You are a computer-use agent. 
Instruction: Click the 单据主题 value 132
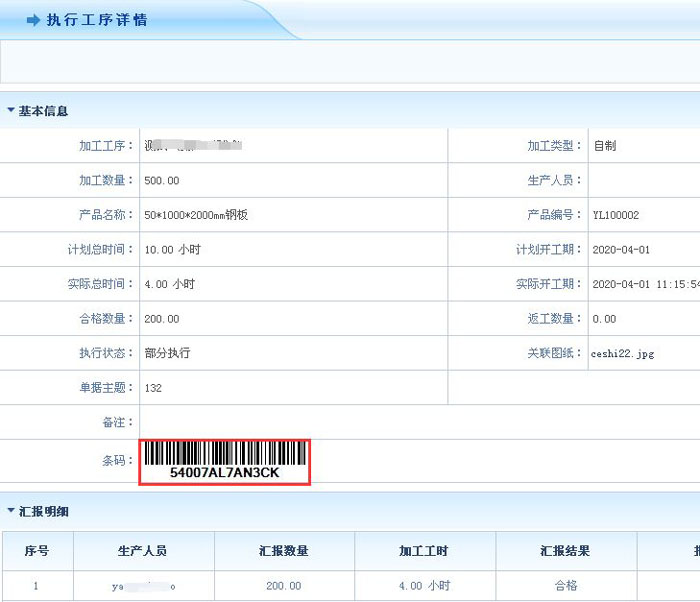tap(153, 388)
